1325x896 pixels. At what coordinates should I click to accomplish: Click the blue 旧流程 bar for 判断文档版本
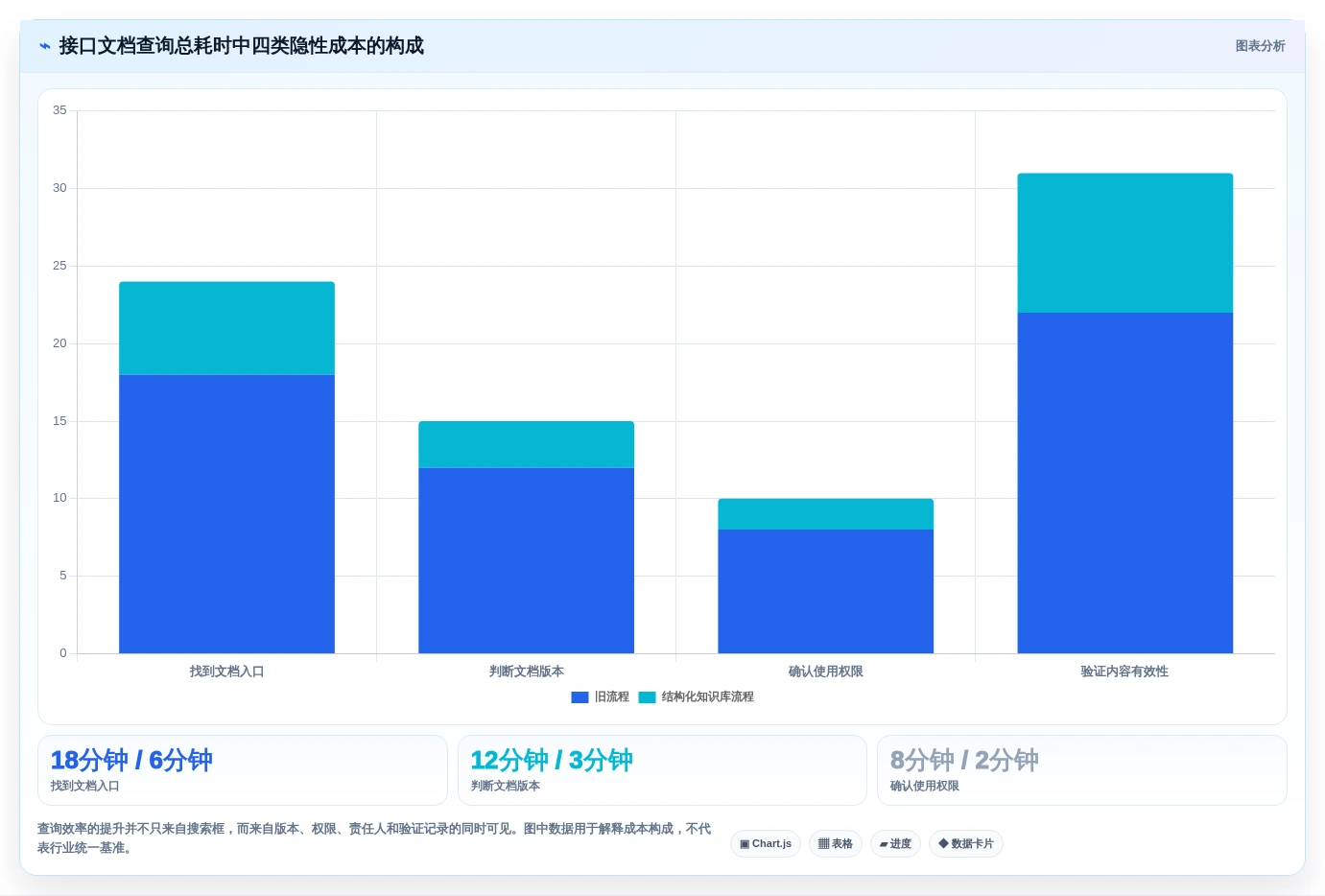[x=526, y=560]
